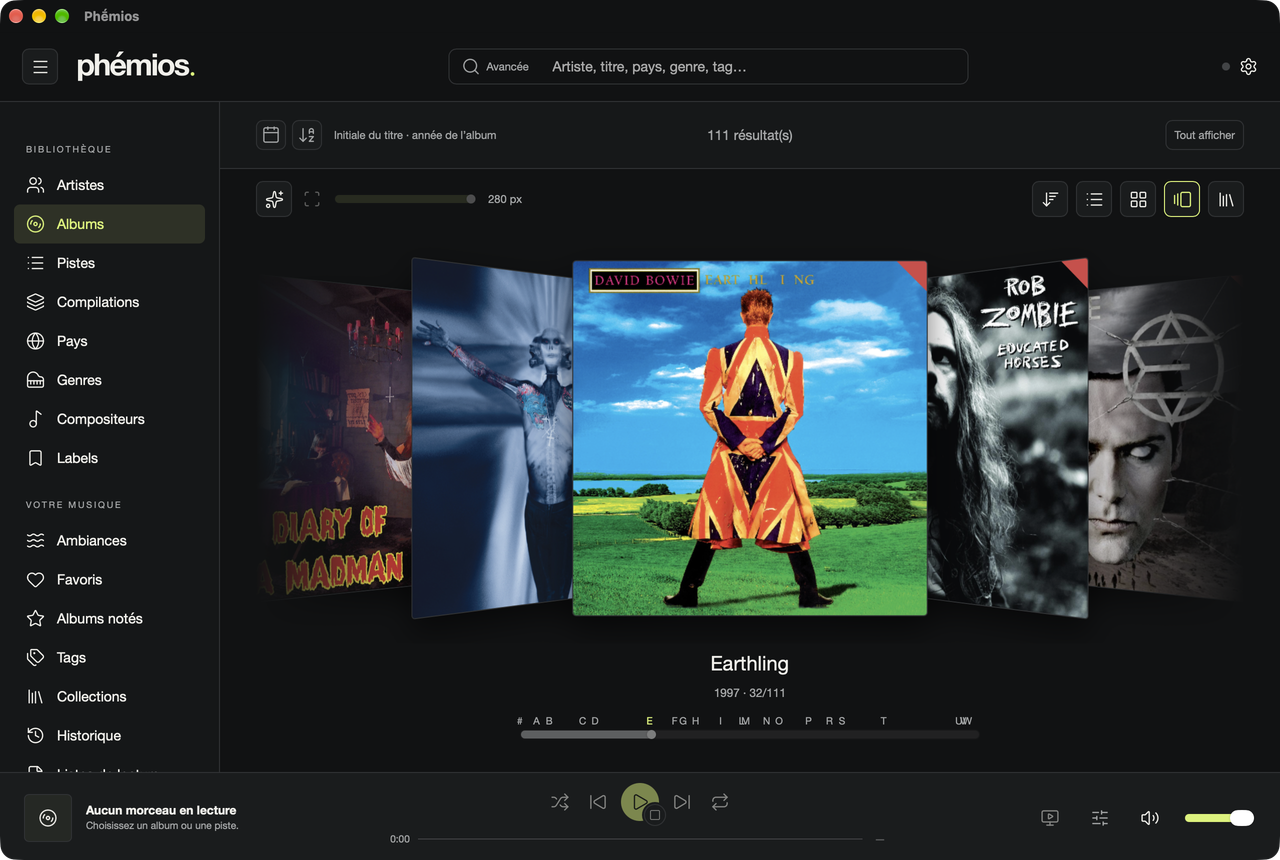Click the Avancée search option

496,67
